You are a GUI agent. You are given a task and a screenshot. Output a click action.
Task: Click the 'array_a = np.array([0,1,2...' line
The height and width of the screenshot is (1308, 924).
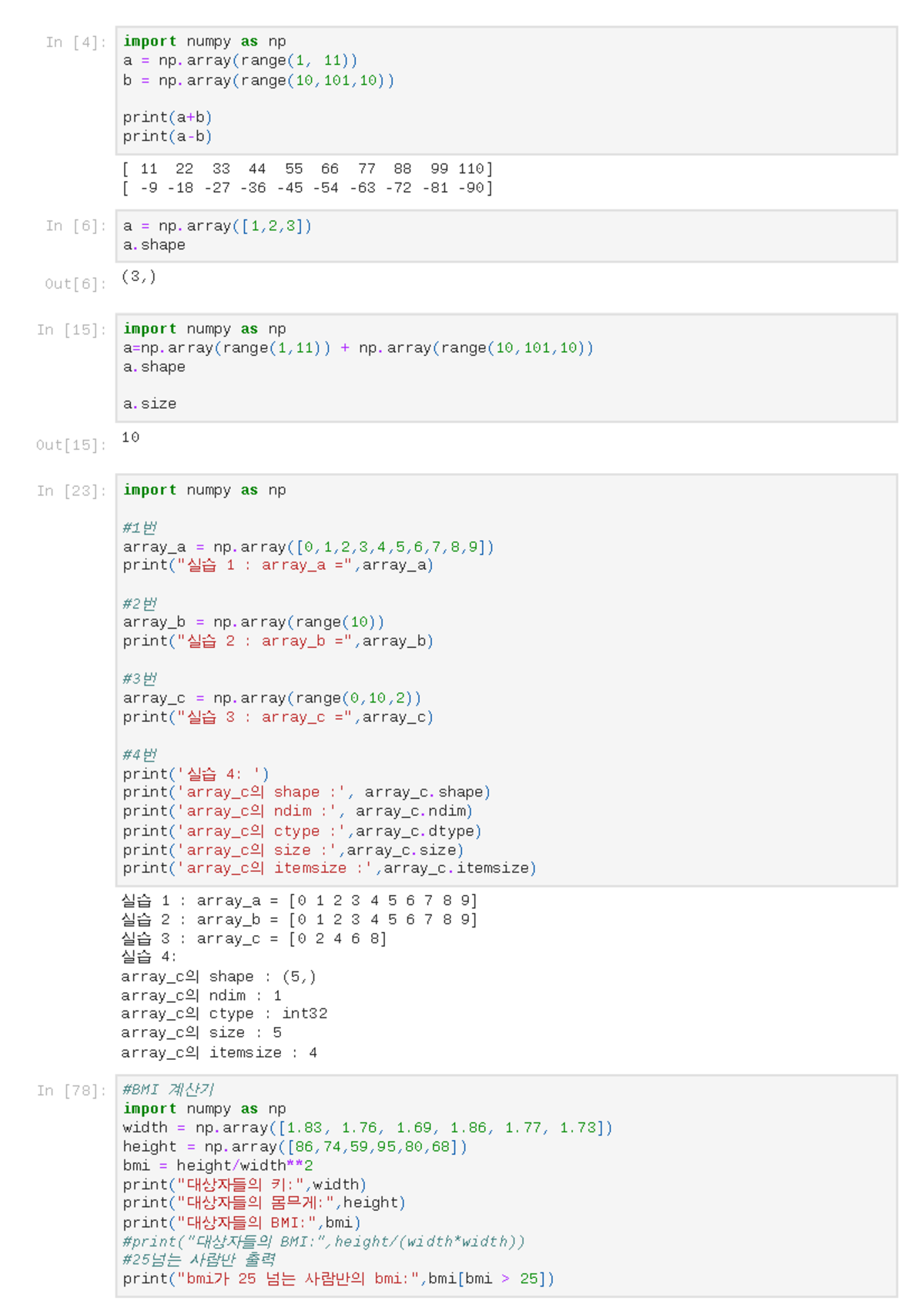(308, 547)
